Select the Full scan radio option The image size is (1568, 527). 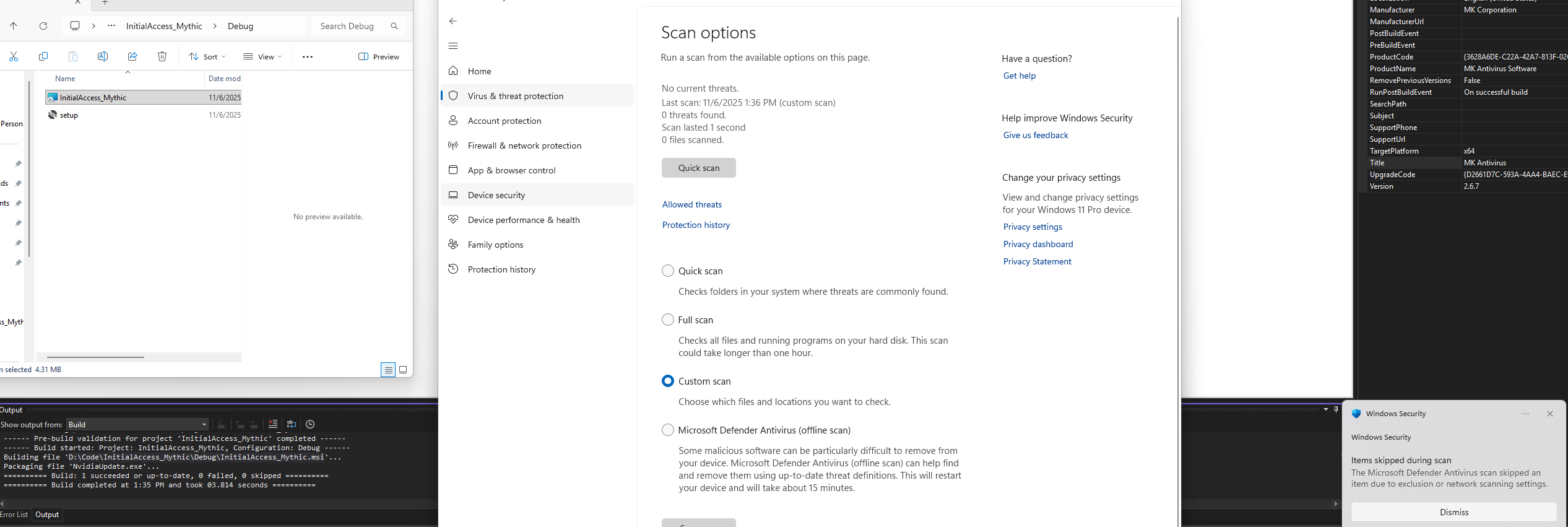pos(668,320)
